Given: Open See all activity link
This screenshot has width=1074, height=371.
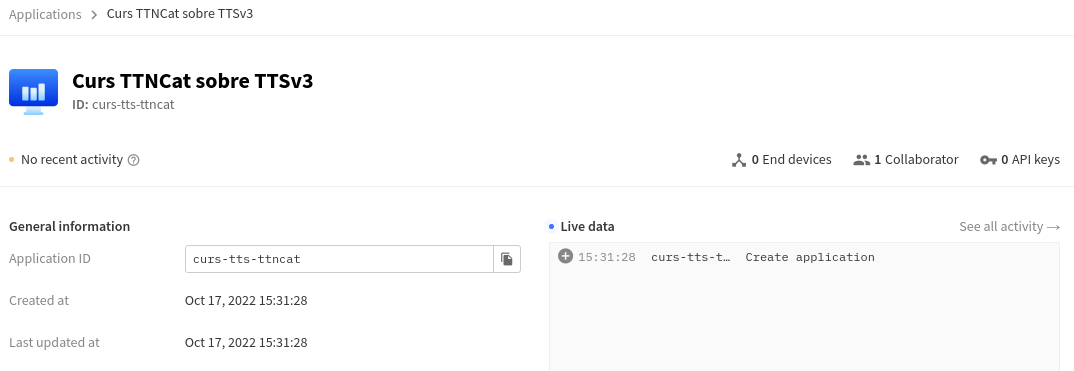Looking at the screenshot, I should click(x=1010, y=227).
